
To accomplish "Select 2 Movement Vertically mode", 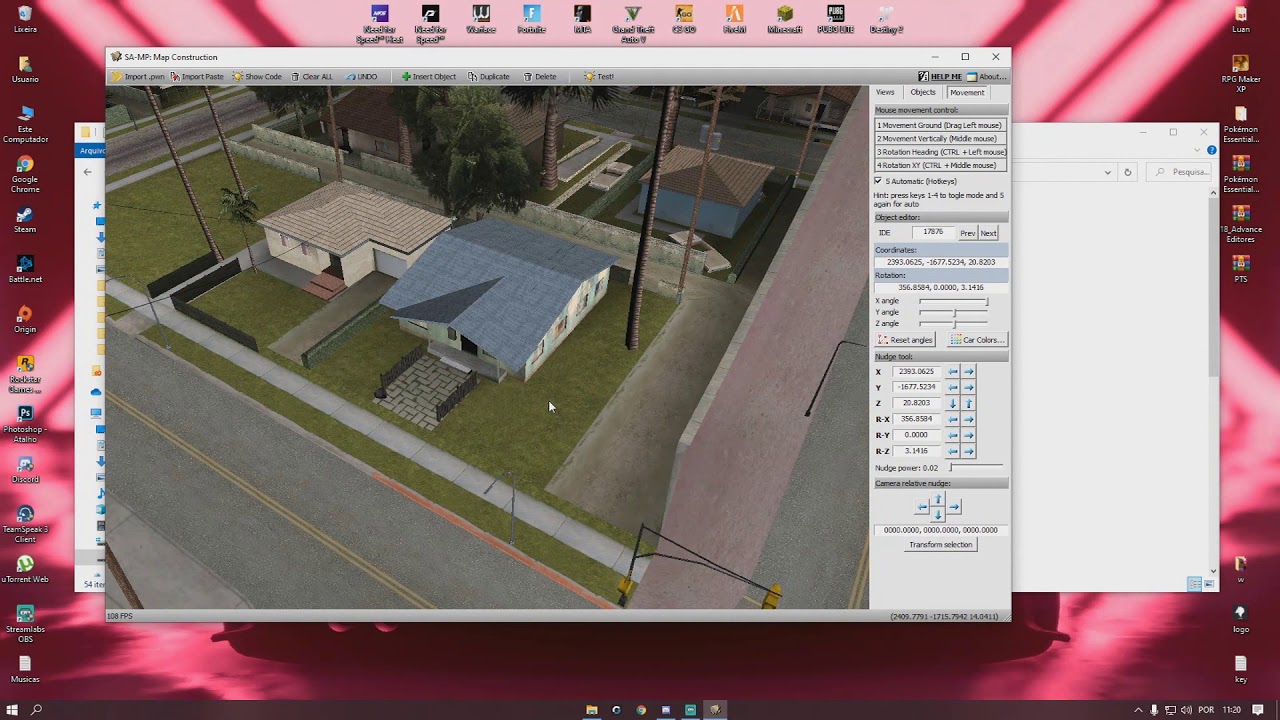I will coord(941,138).
